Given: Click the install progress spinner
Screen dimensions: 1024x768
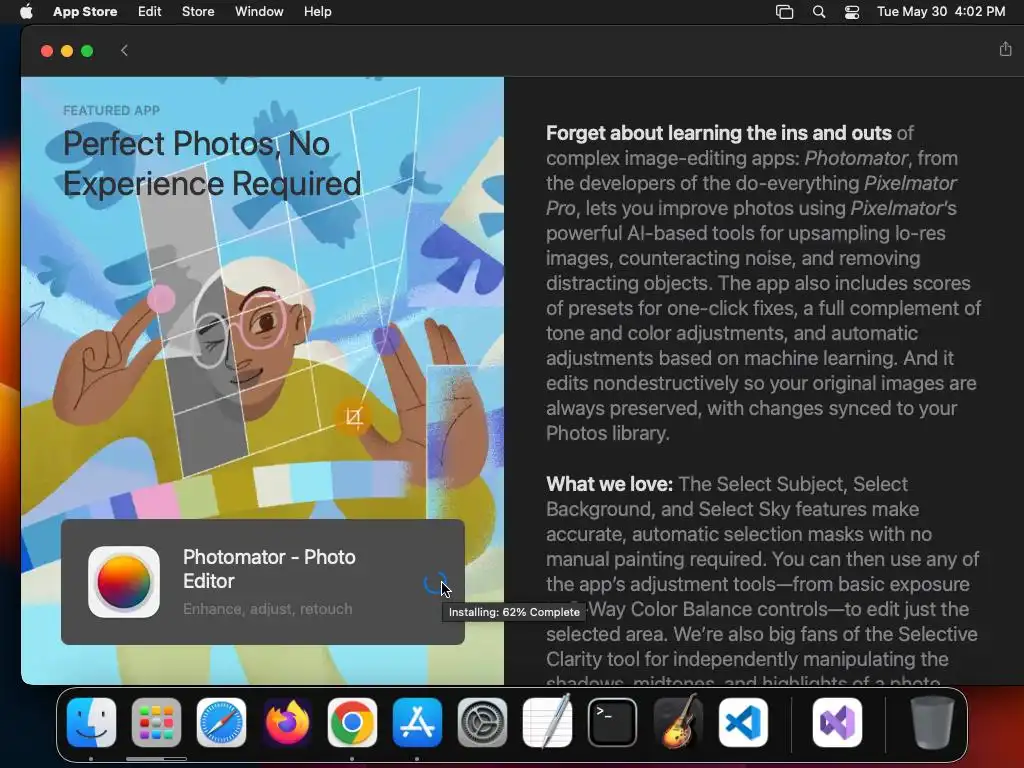Looking at the screenshot, I should pos(435,583).
